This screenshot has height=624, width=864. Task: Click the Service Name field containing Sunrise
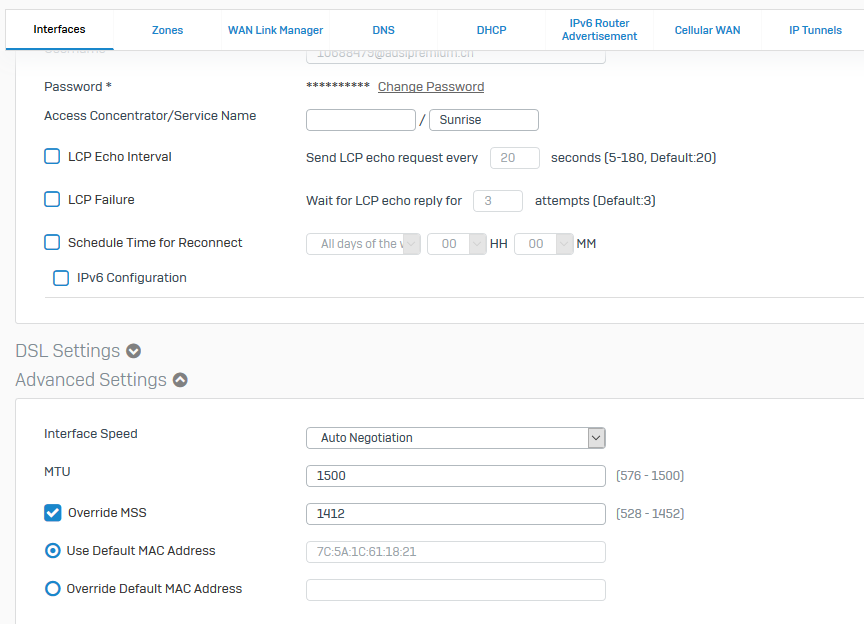(484, 120)
